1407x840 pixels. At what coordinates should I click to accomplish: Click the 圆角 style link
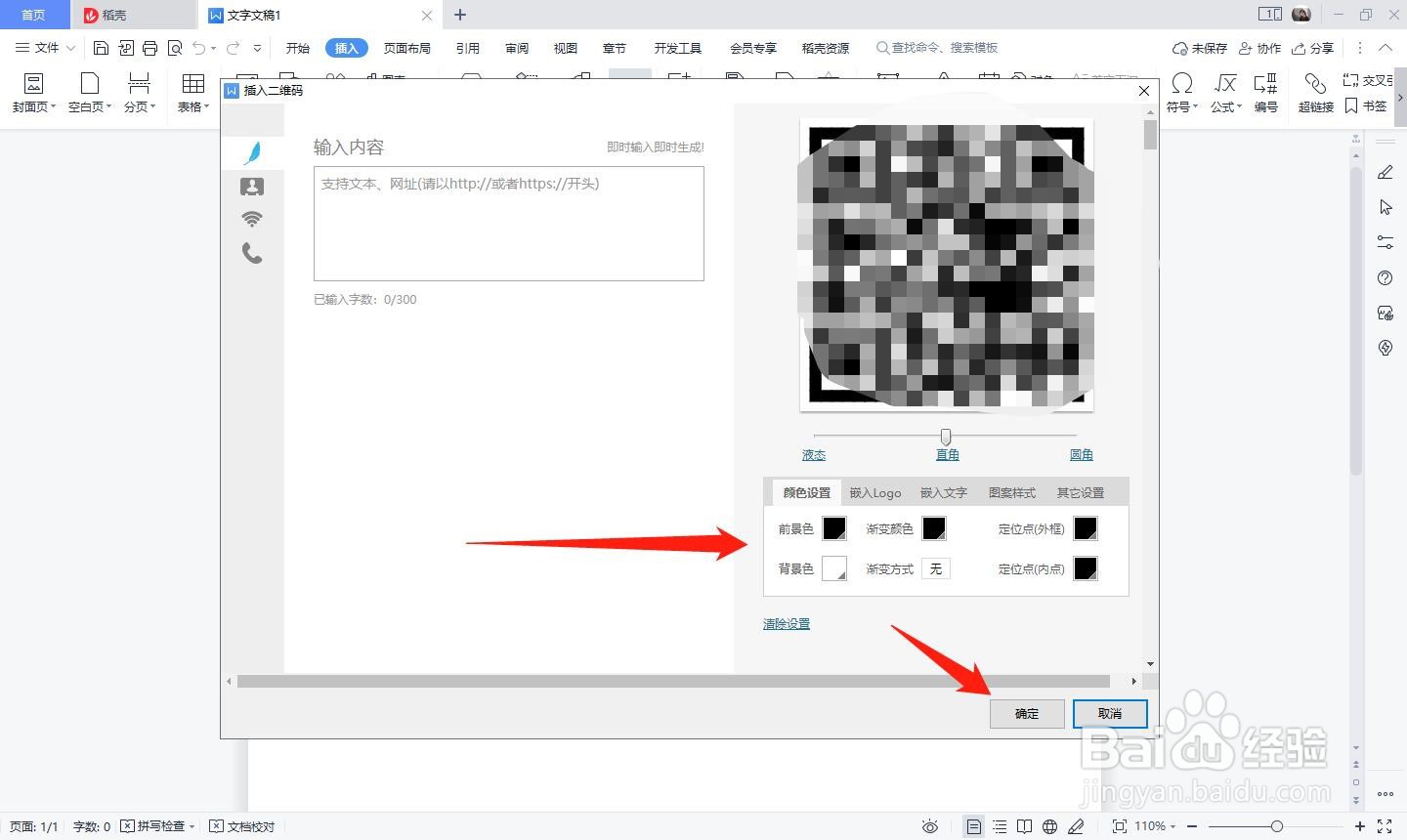coord(1082,454)
